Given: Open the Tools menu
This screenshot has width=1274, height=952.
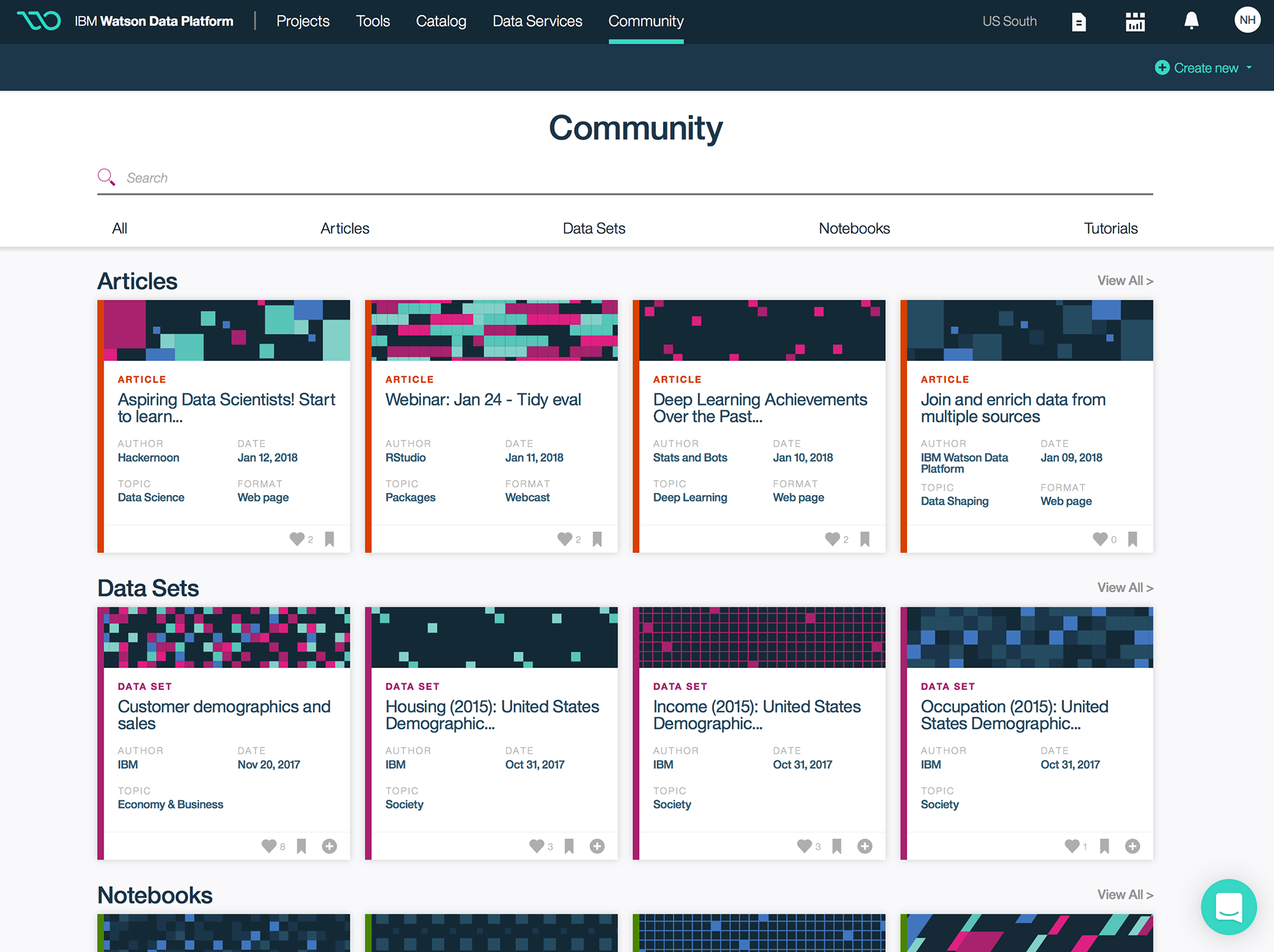Looking at the screenshot, I should coord(373,21).
